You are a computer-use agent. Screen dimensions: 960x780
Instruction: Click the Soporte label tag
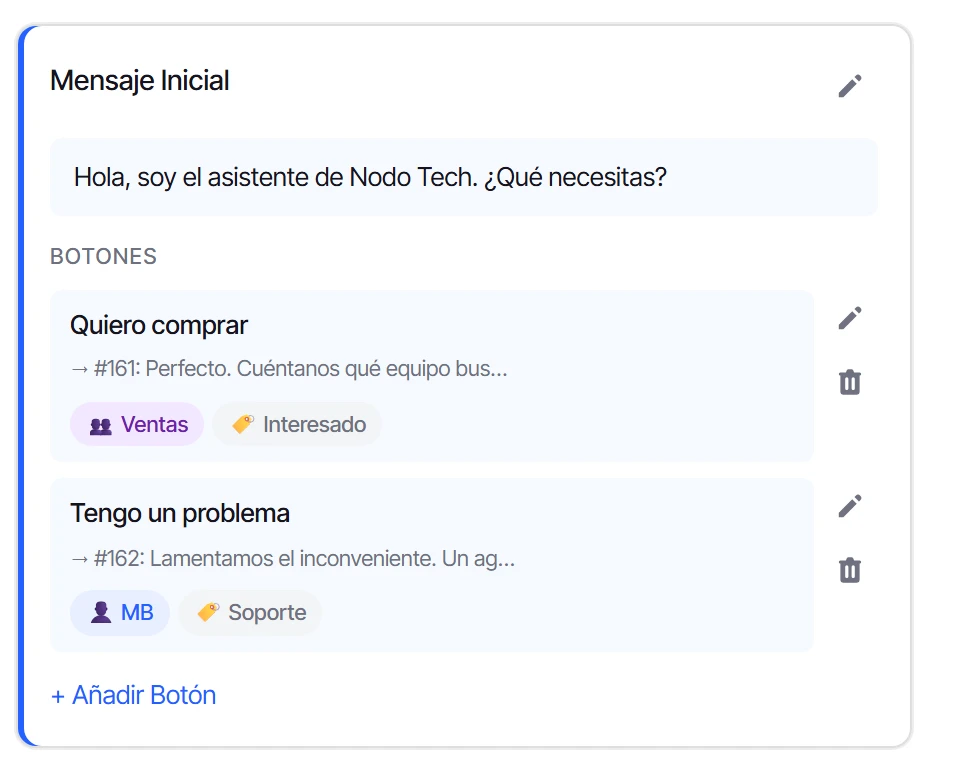coord(250,612)
